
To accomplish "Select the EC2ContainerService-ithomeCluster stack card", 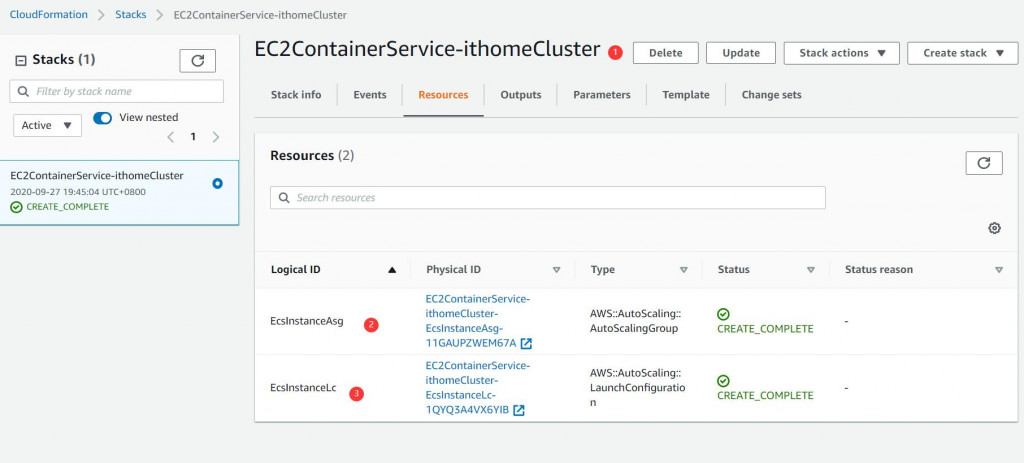I will click(x=120, y=193).
